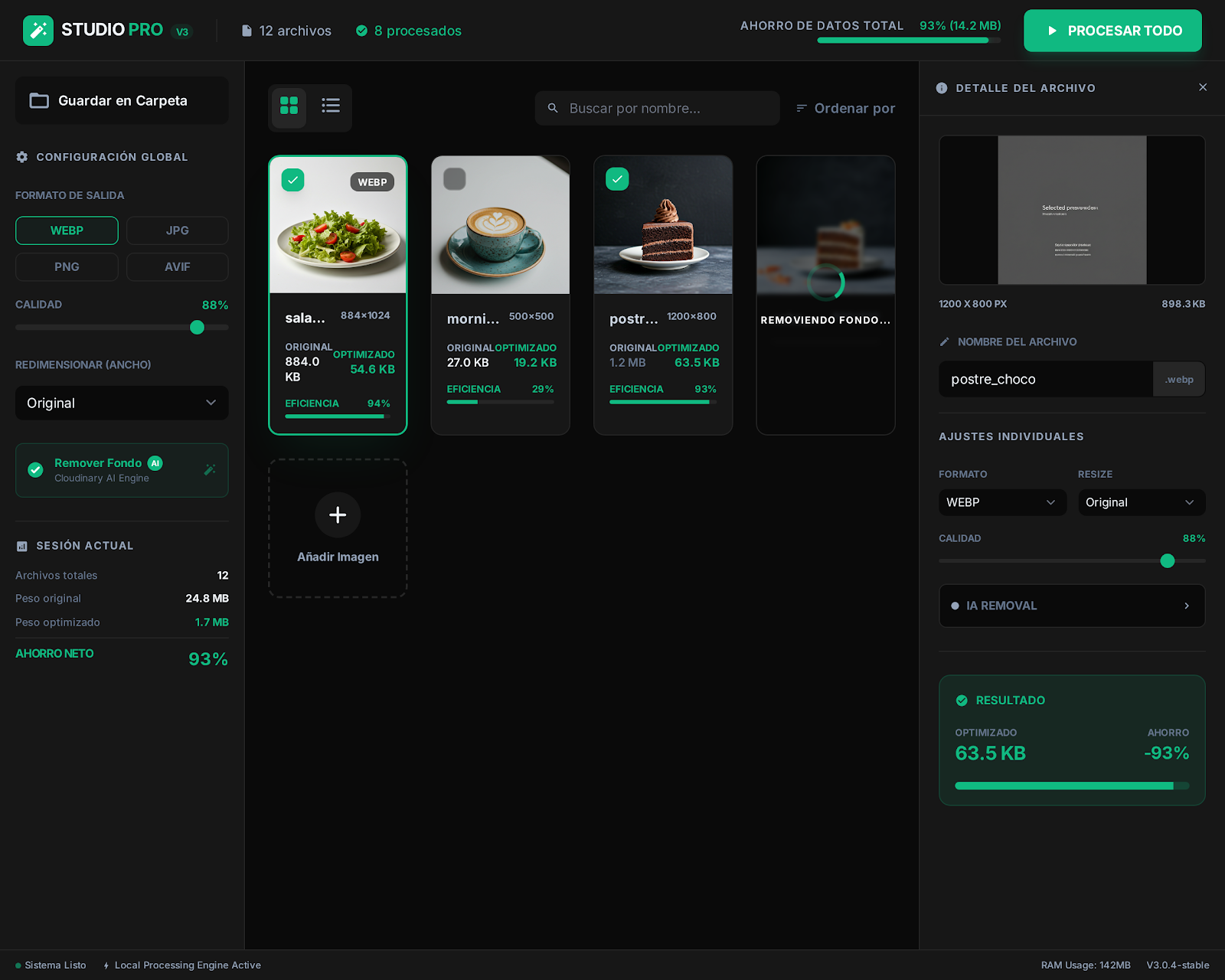
Task: Check the morning coffee image checkbox
Action: click(455, 179)
